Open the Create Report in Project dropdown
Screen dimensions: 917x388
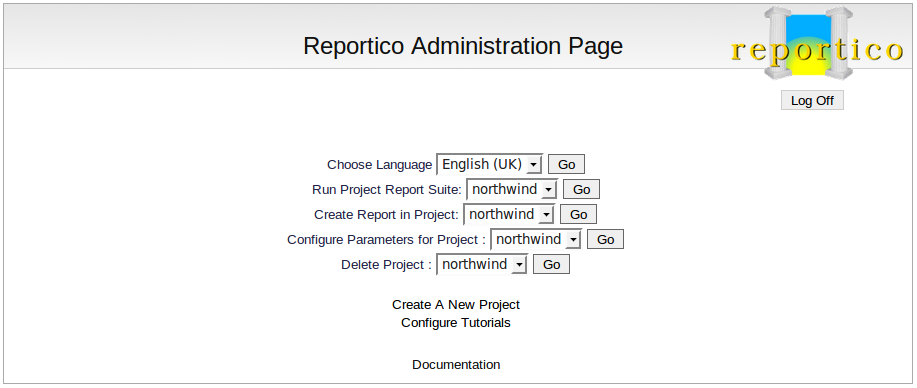click(x=509, y=214)
